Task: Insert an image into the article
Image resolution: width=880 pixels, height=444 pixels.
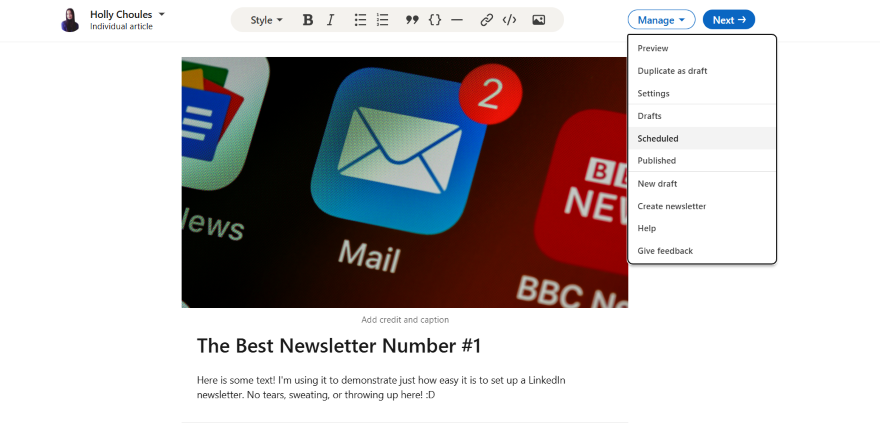Action: pos(539,20)
